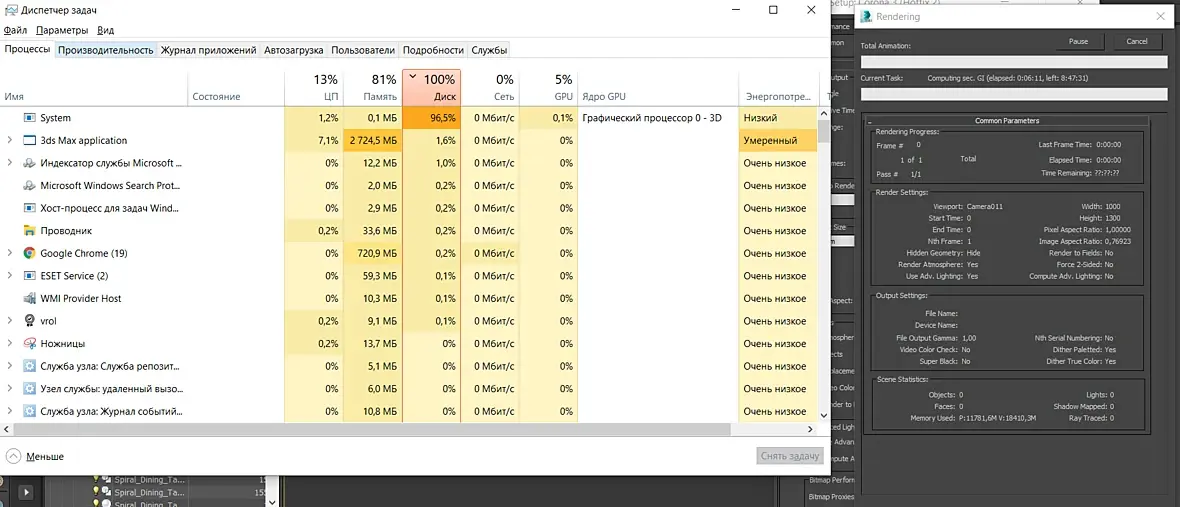Click the Ножницы (Snipping Tool) icon

30,344
